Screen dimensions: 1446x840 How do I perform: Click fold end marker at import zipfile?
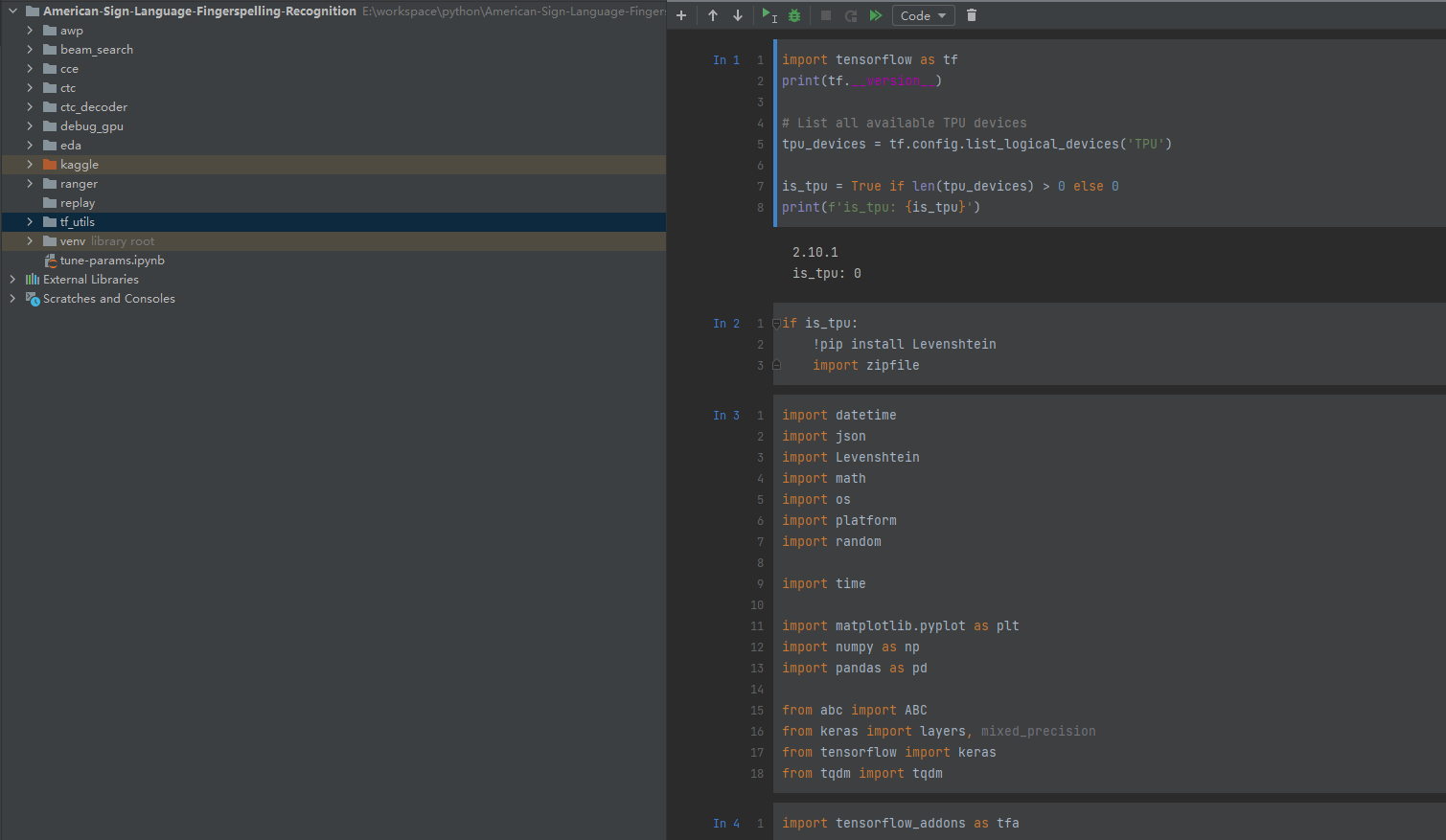[776, 366]
